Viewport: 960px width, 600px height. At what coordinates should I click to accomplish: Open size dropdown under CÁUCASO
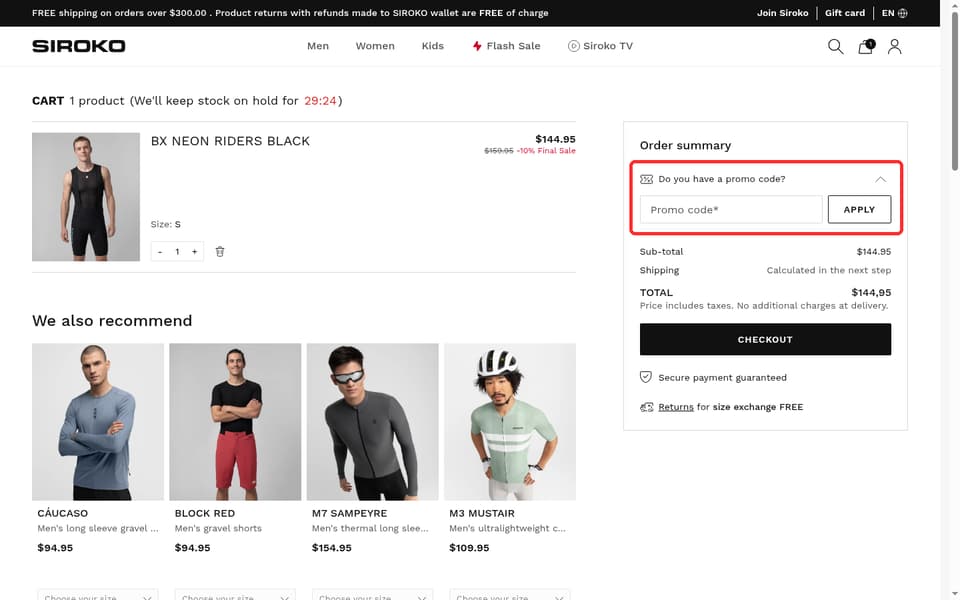(98, 595)
